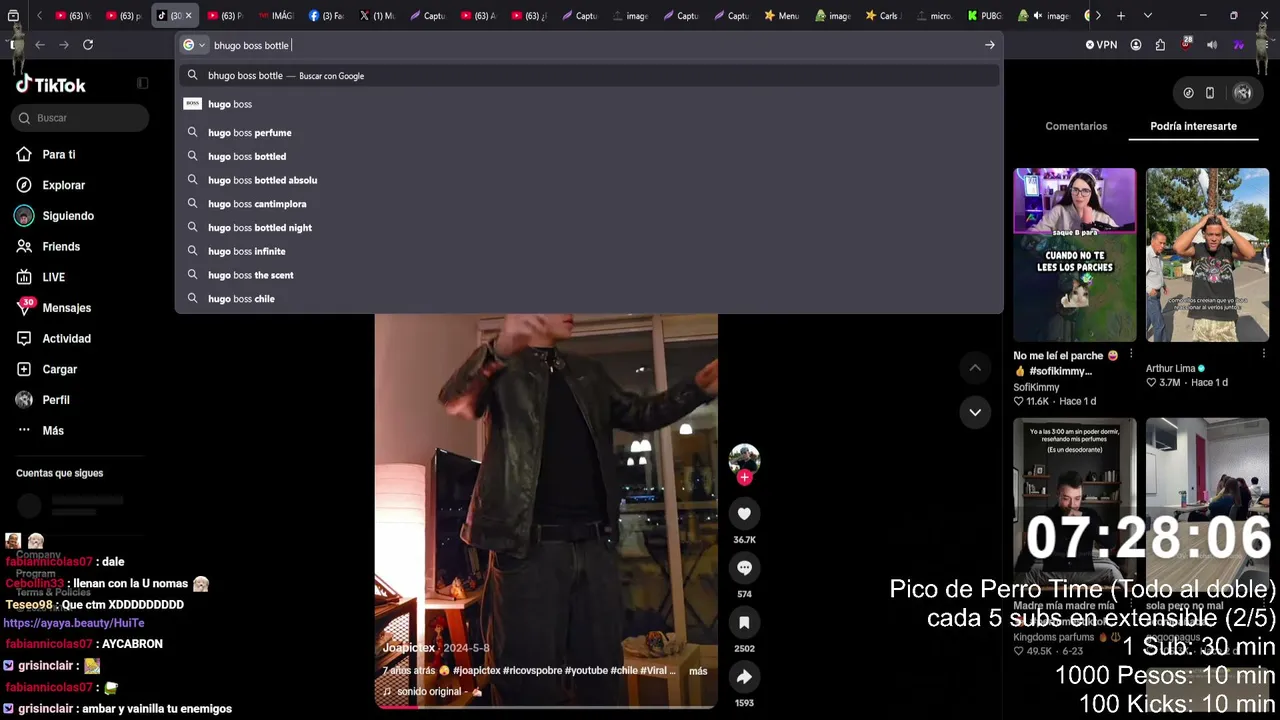
Task: Expand video description with 'más'
Action: tap(698, 671)
